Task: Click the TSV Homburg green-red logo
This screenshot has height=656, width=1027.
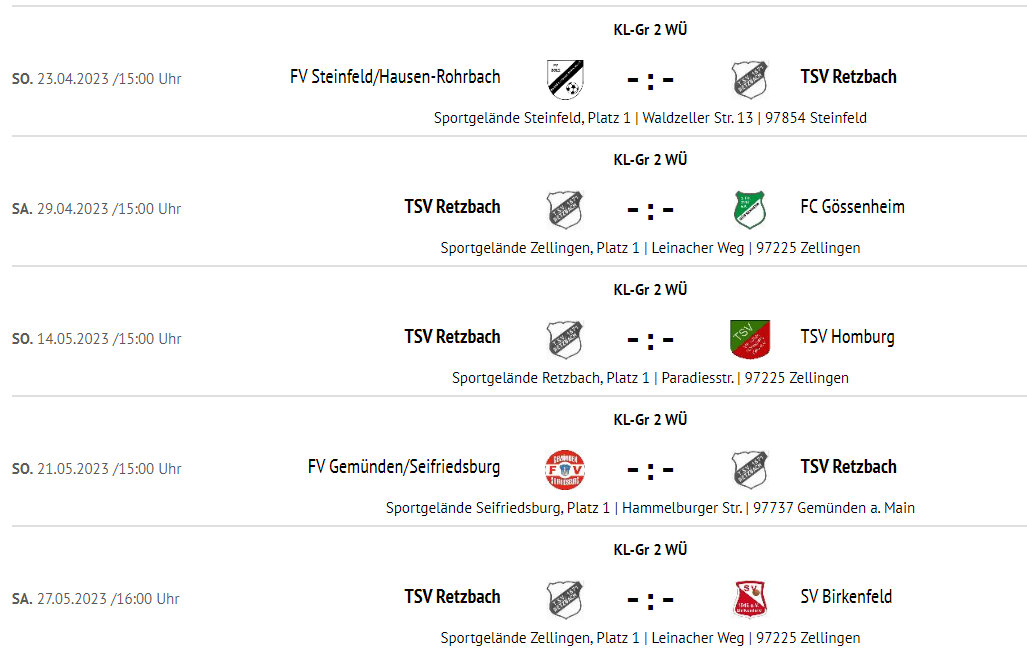Action: (750, 339)
